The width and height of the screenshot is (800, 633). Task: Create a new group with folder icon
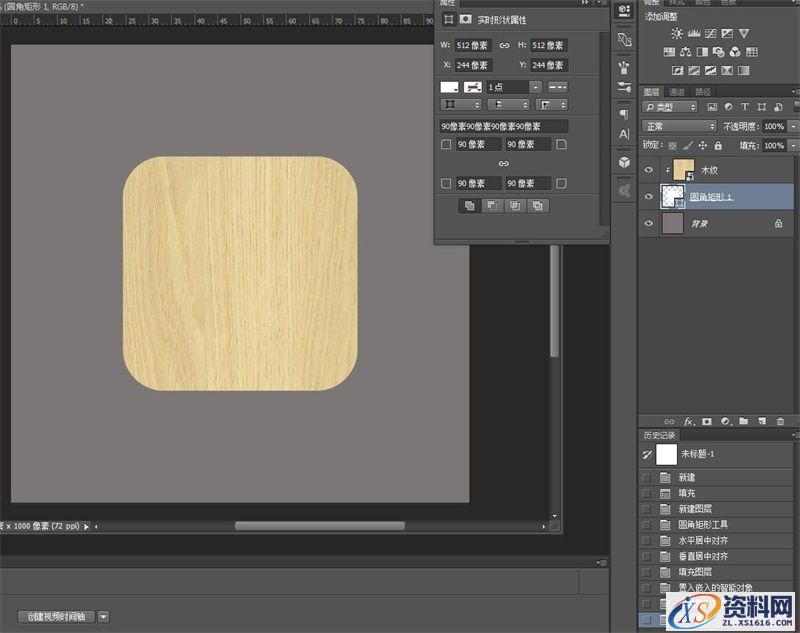tap(743, 422)
